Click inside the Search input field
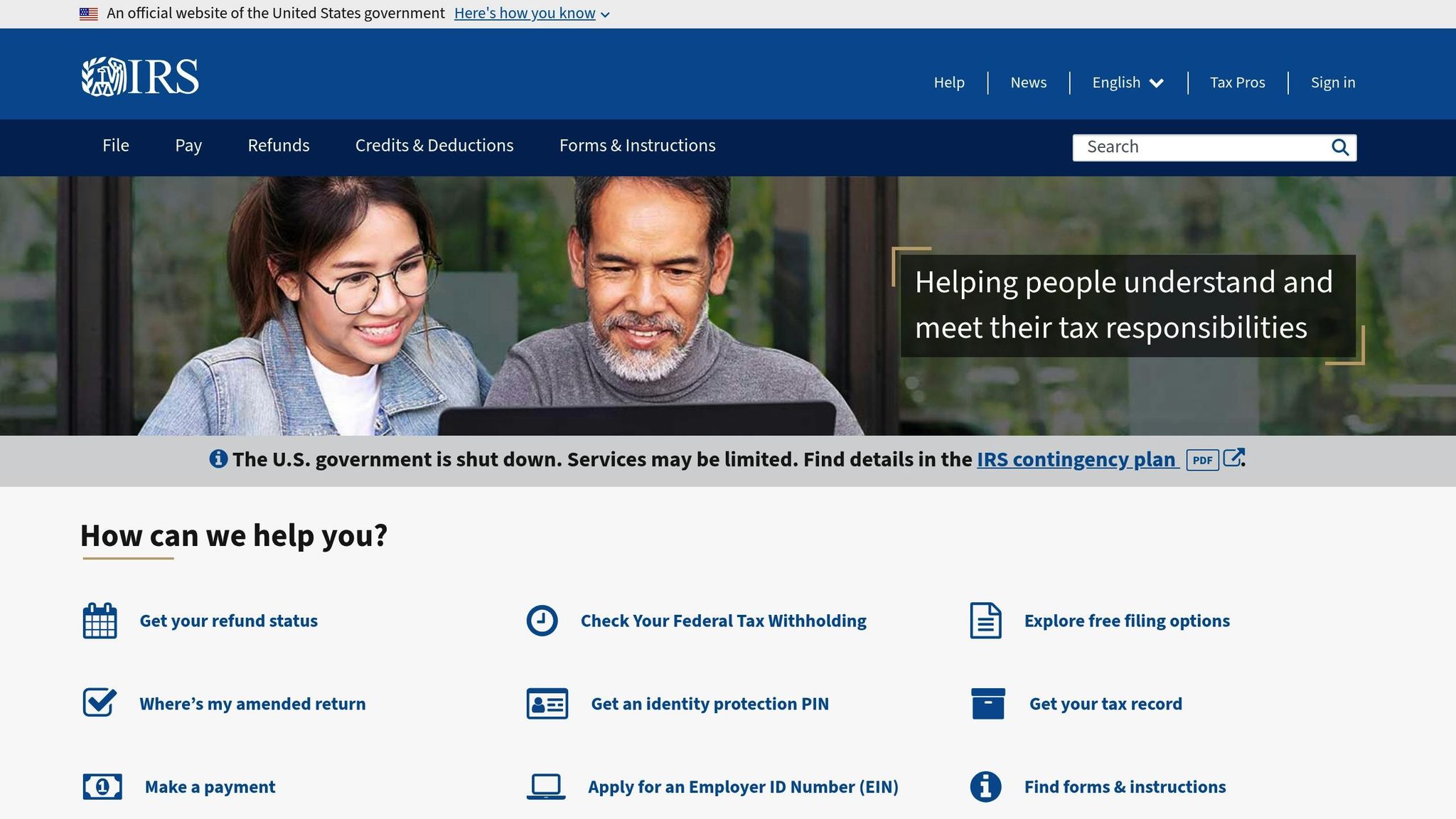The image size is (1456, 819). point(1194,146)
